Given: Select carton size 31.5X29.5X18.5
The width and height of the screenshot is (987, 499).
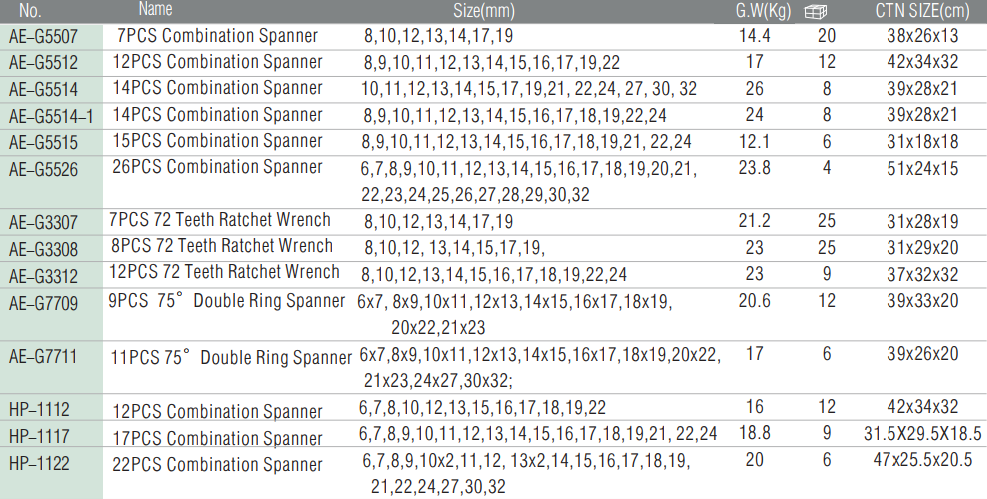Looking at the screenshot, I should 922,434.
